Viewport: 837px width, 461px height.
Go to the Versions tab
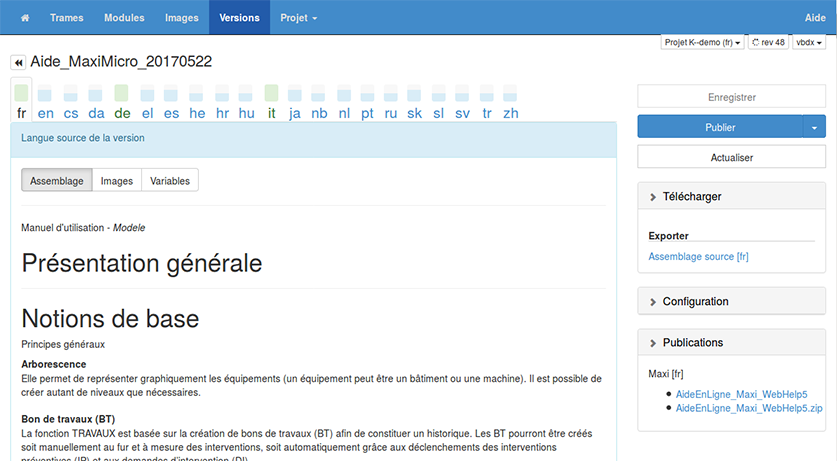[x=239, y=18]
